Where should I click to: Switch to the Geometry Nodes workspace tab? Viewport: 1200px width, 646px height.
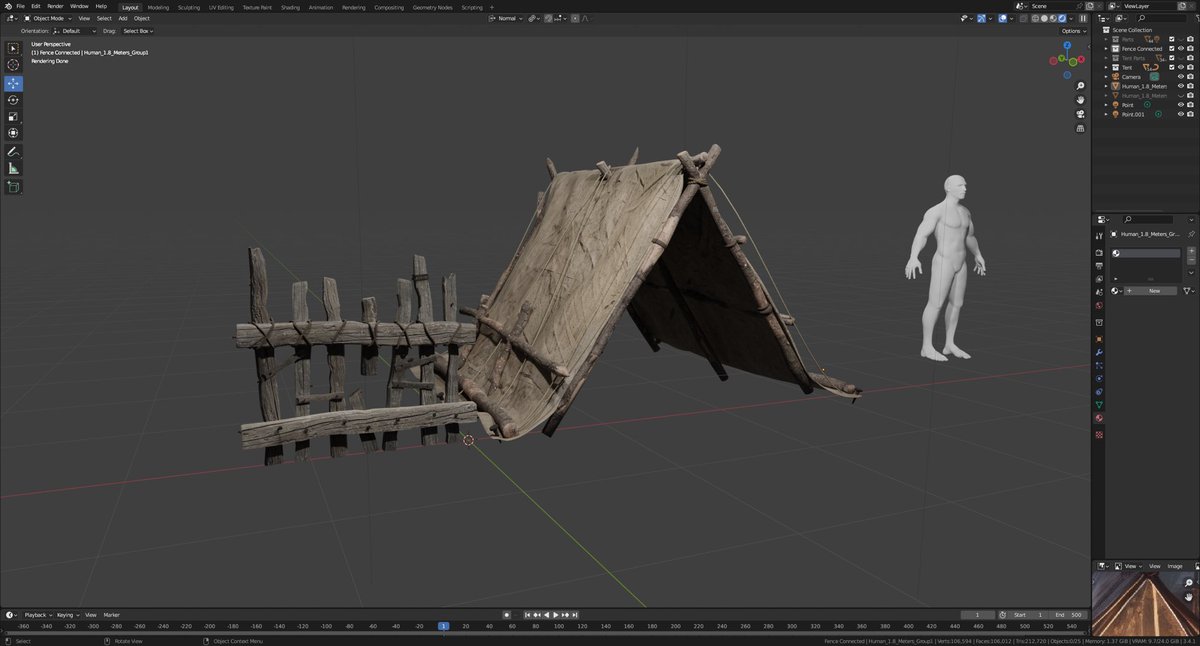[432, 7]
